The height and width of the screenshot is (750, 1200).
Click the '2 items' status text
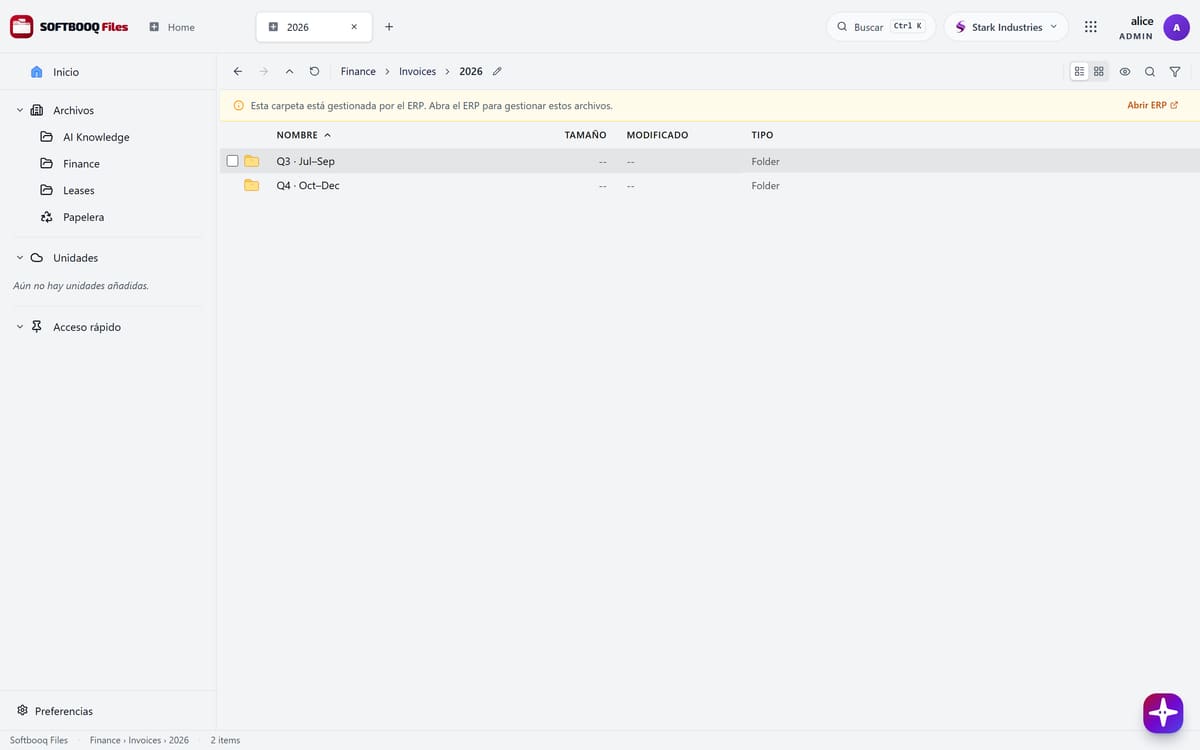coord(225,740)
